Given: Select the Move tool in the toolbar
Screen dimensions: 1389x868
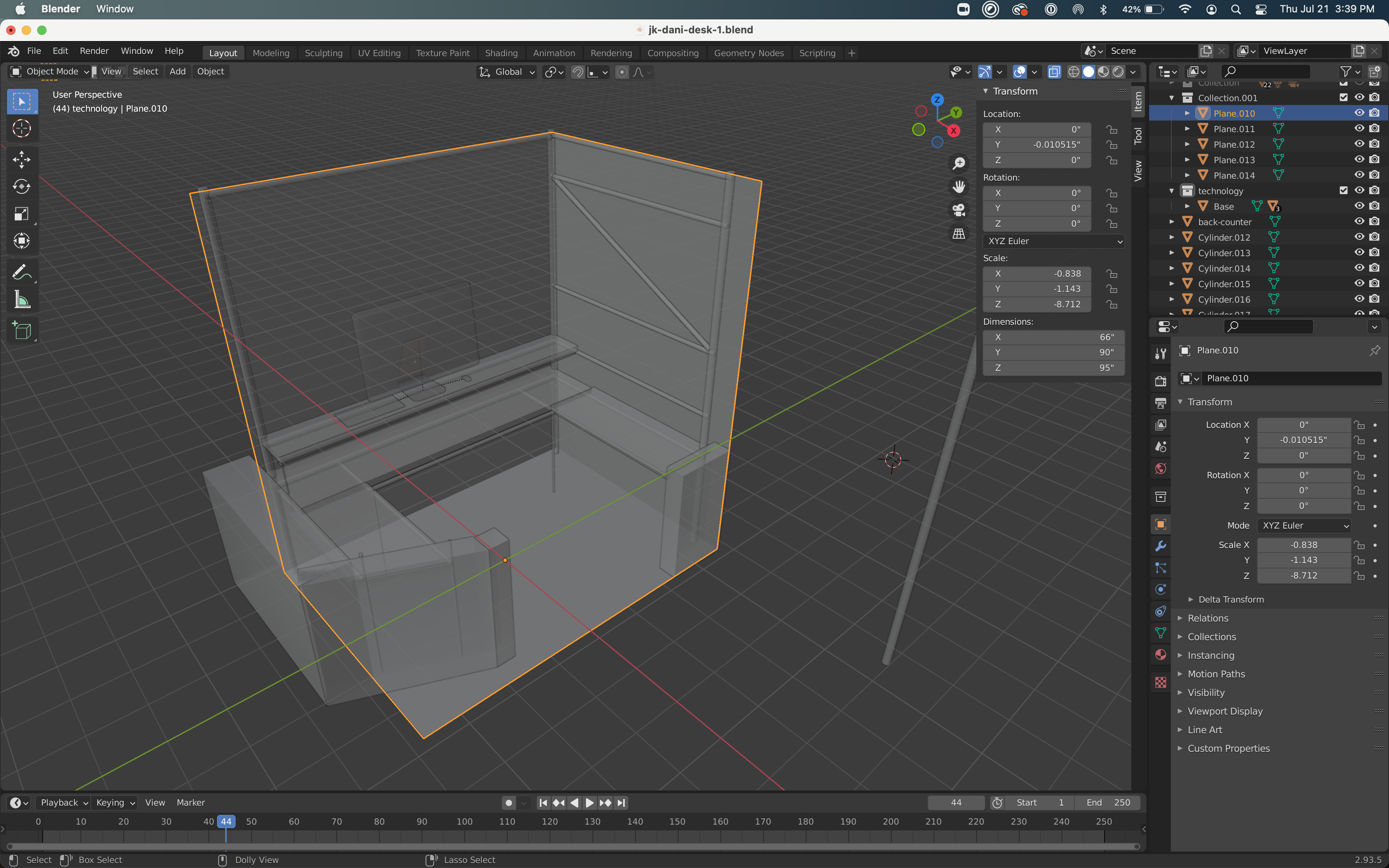Looking at the screenshot, I should coord(21,159).
